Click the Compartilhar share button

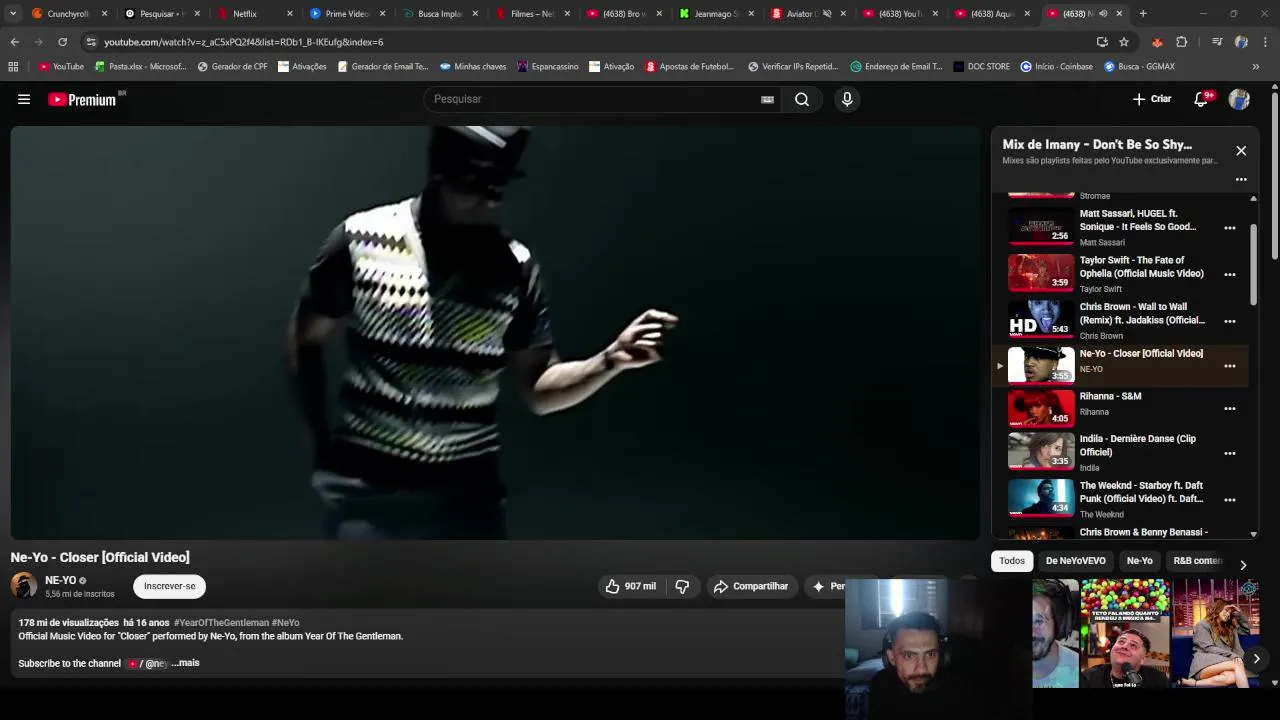pyautogui.click(x=751, y=586)
